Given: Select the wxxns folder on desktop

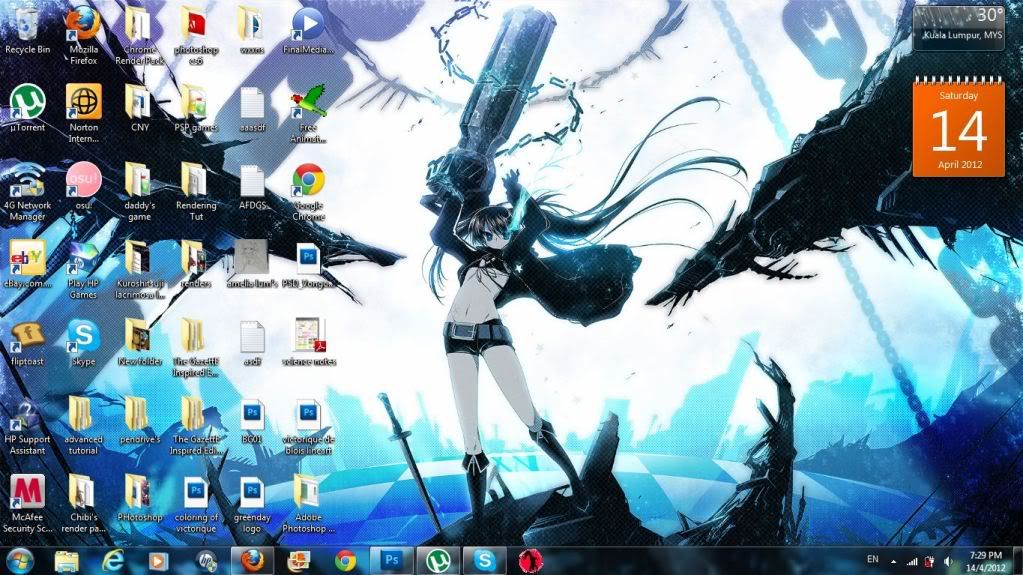Looking at the screenshot, I should (x=252, y=31).
